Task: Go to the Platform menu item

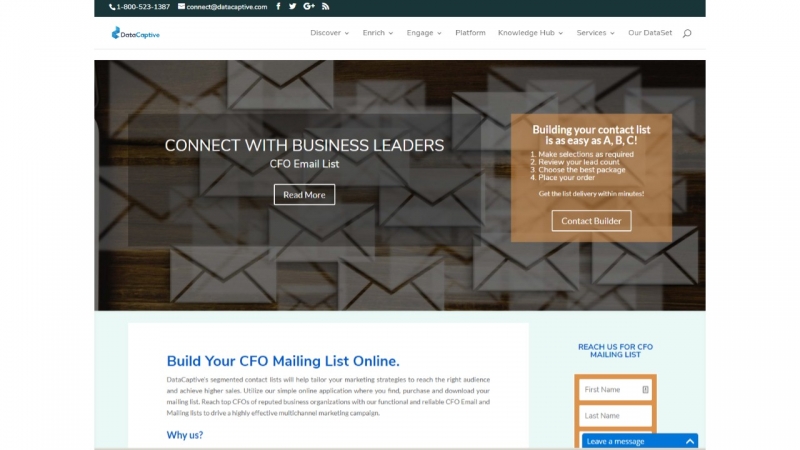Action: 470,33
